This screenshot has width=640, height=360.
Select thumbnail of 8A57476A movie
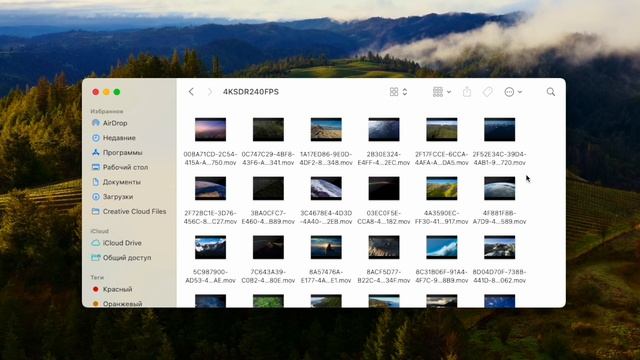326,247
